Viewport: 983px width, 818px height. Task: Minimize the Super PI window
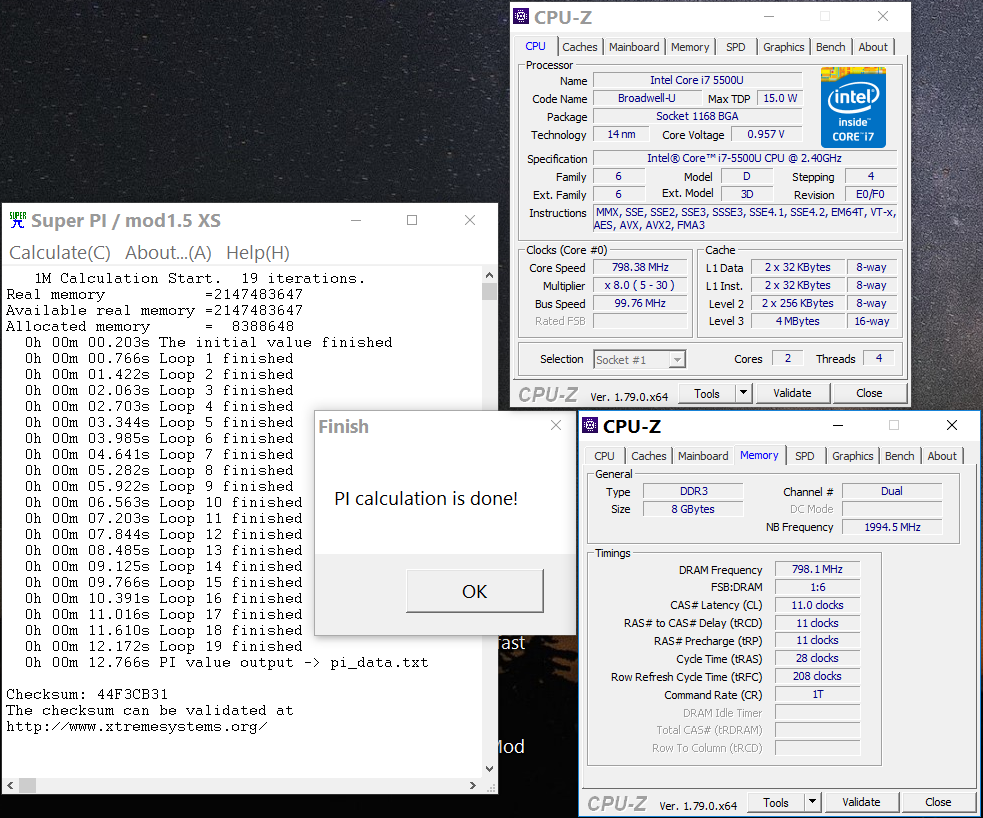(356, 220)
